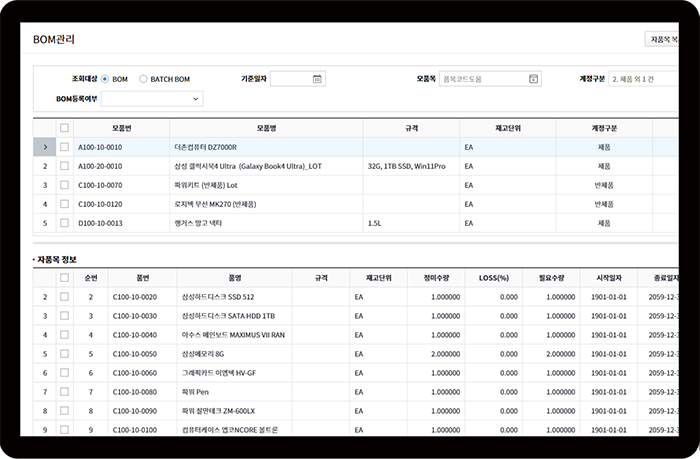The width and height of the screenshot is (700, 459).
Task: Check the box for row C100-10-0070
Action: 64,185
